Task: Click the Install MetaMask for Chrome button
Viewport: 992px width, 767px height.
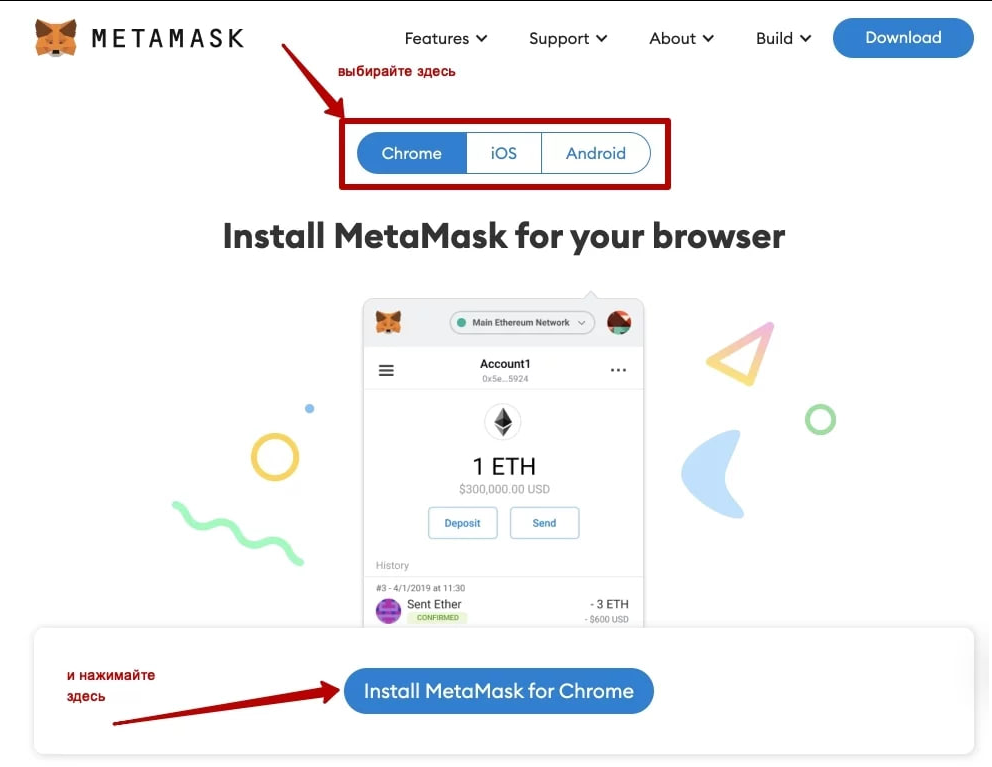Action: (499, 691)
